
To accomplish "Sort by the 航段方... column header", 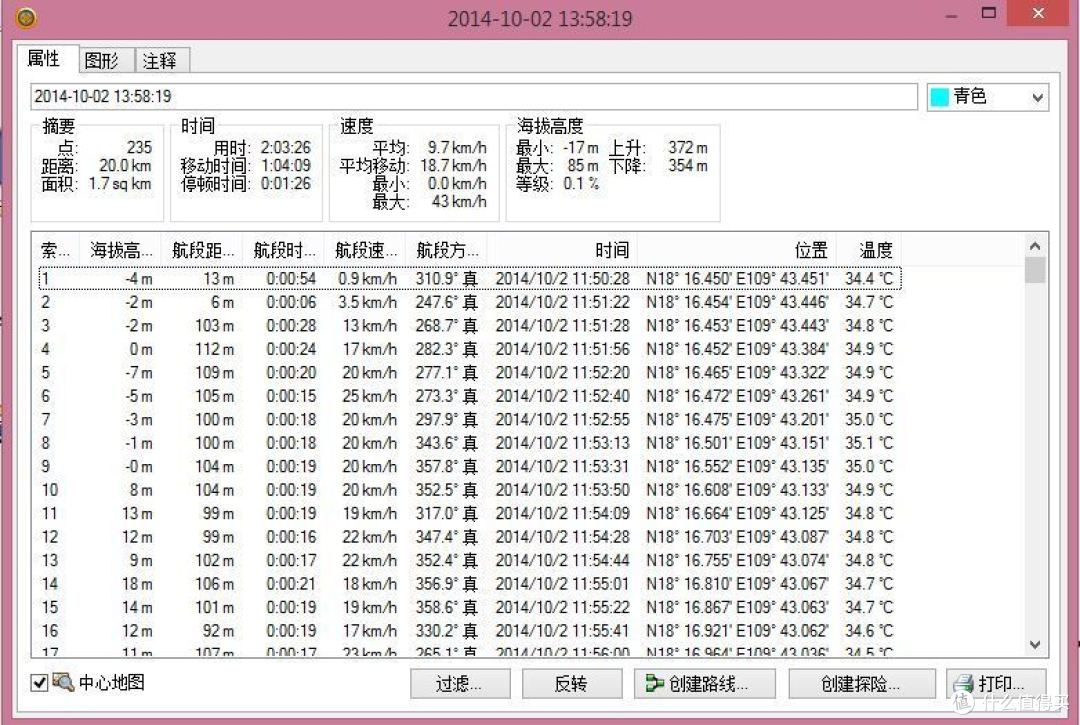I will point(446,250).
